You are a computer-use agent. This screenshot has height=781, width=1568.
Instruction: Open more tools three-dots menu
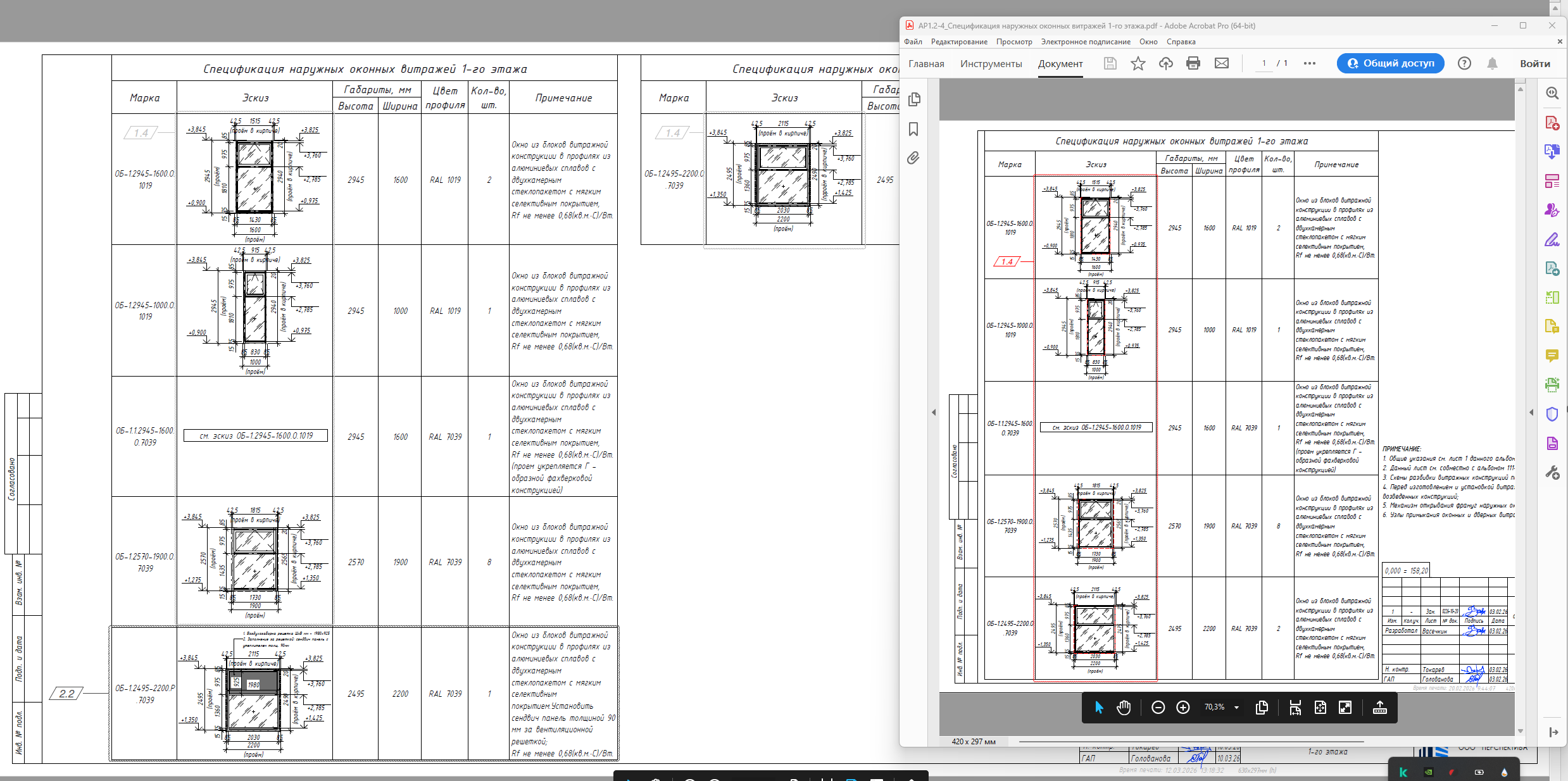pyautogui.click(x=1310, y=63)
